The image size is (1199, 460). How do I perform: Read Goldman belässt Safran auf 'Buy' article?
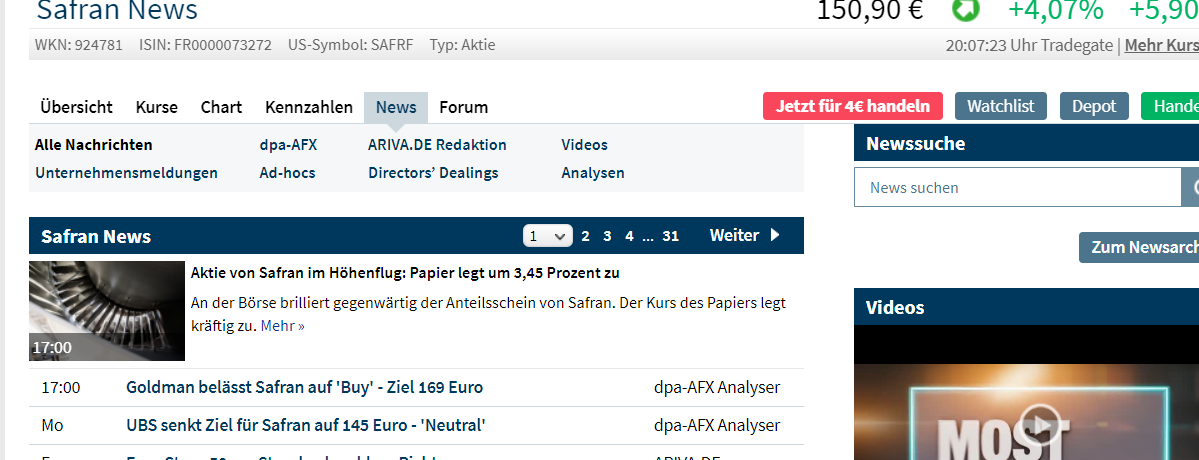pos(304,387)
